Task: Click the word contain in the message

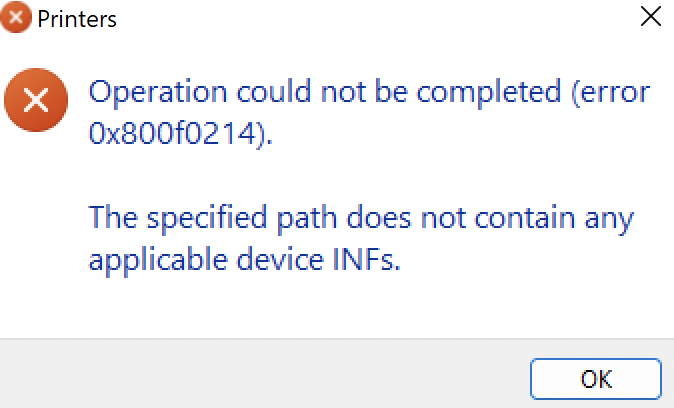Action: pyautogui.click(x=525, y=218)
